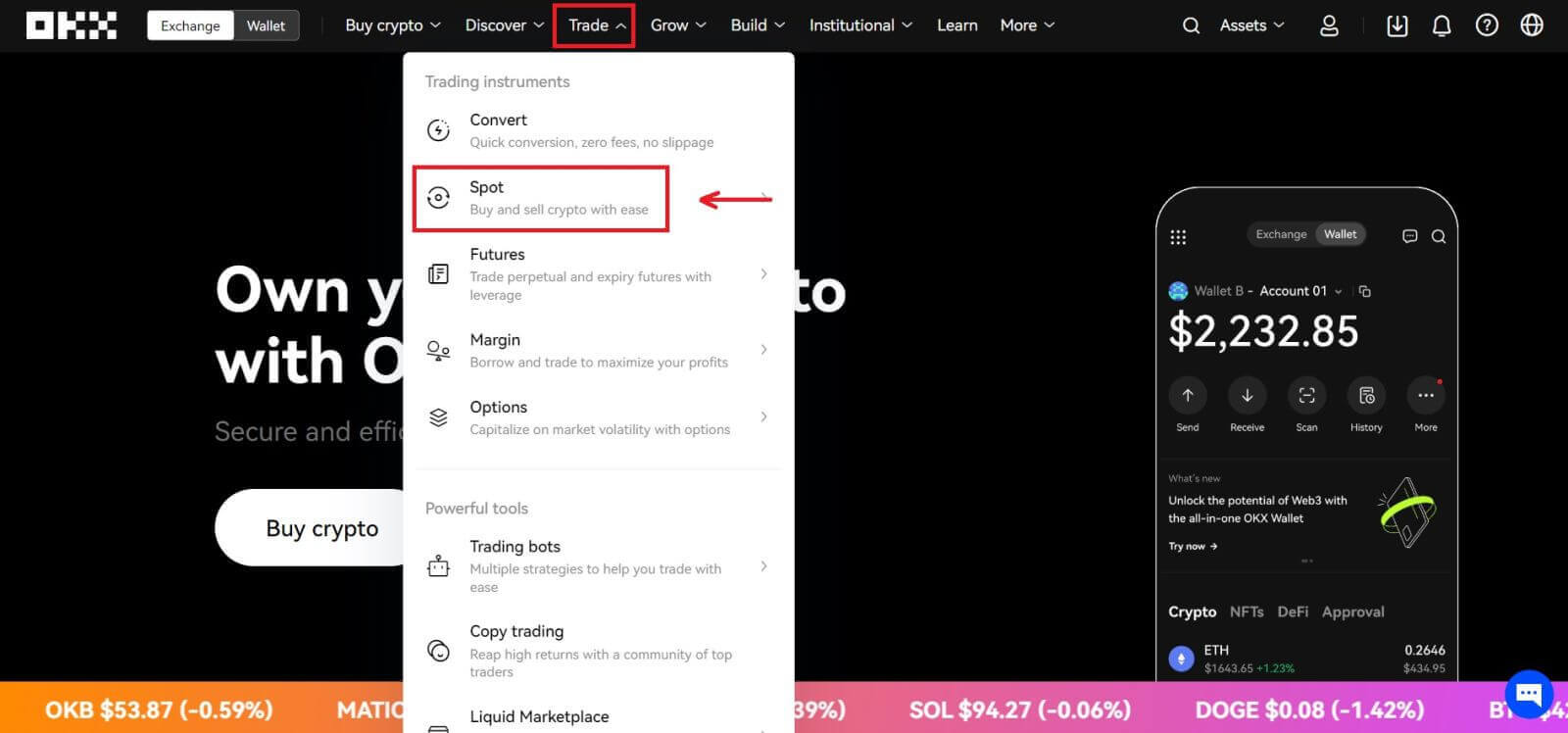Expand the Buy crypto dropdown

393,25
